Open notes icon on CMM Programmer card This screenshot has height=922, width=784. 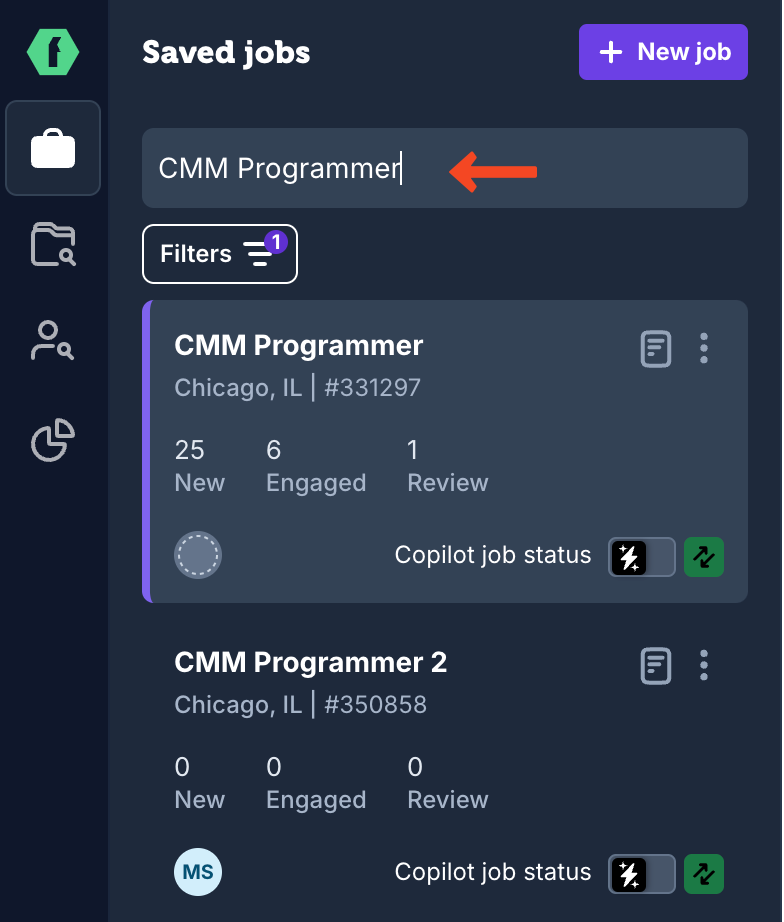(656, 349)
